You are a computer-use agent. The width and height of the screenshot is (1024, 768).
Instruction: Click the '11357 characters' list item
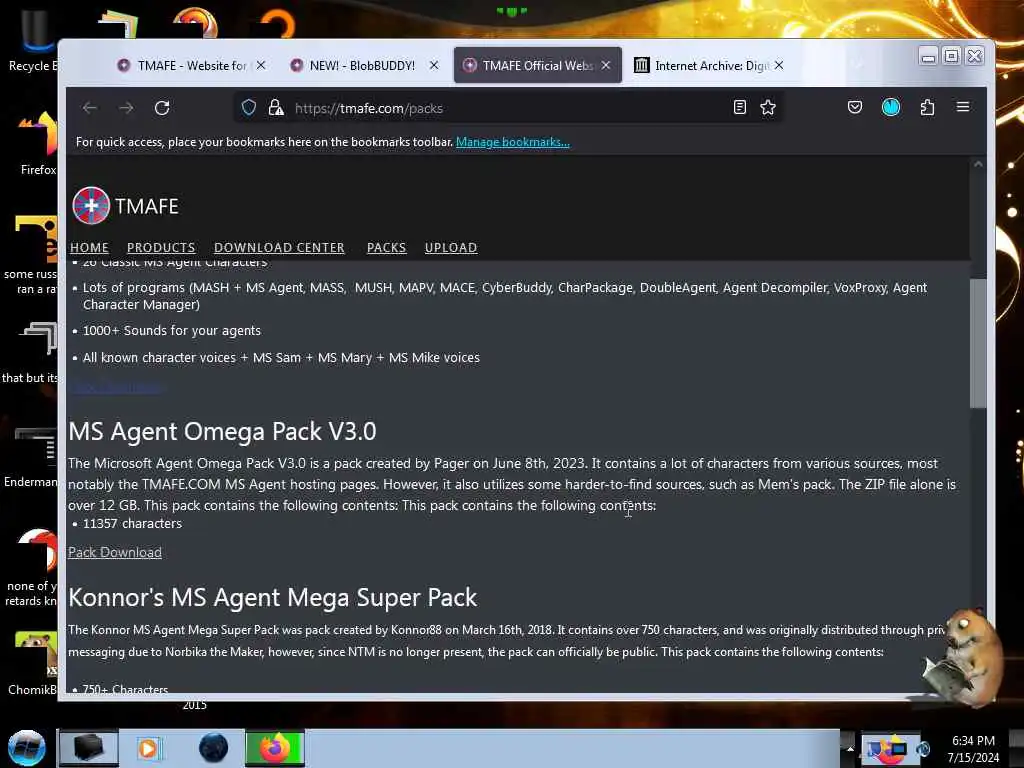133,524
